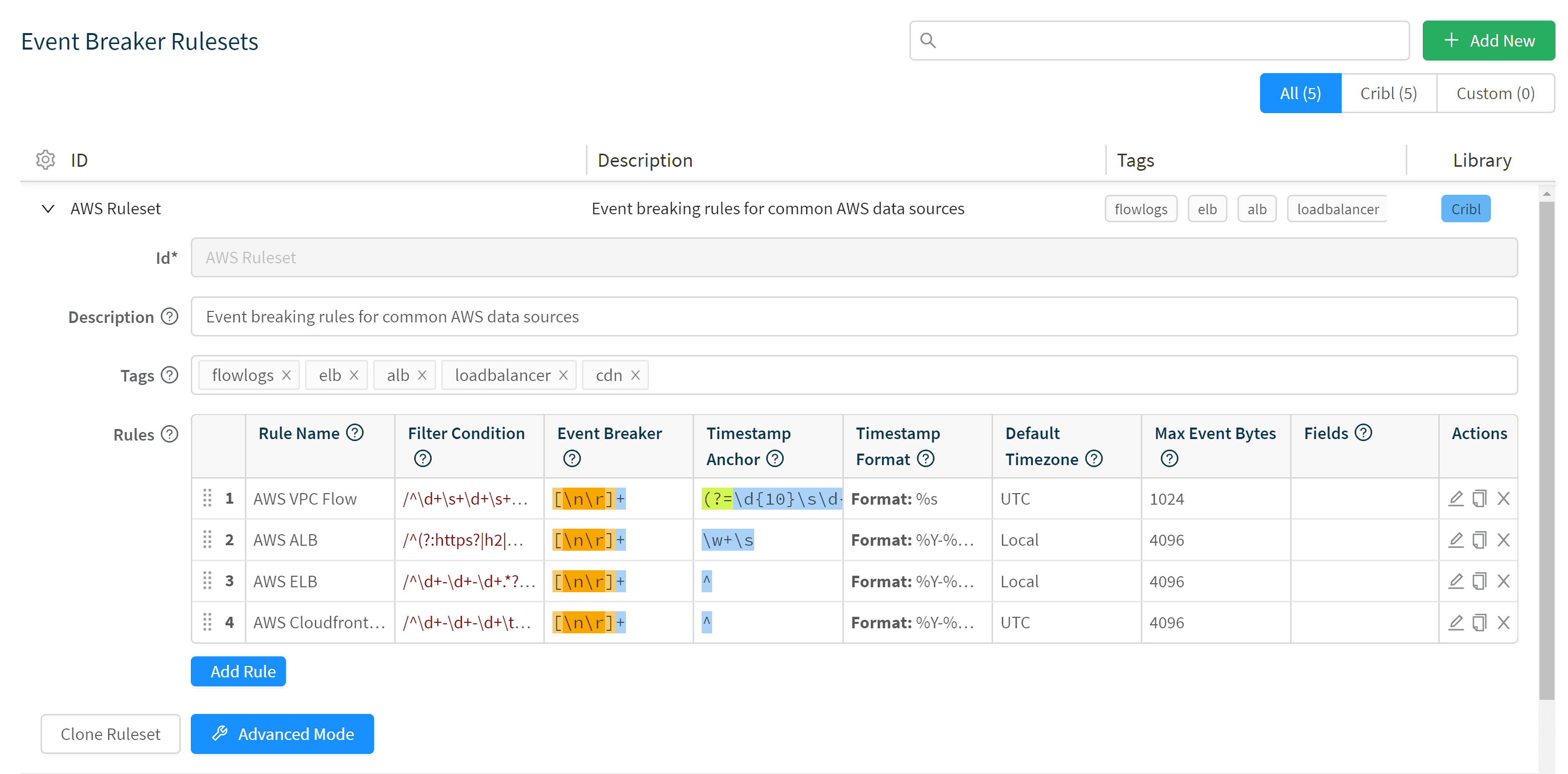Click the drag handle of rule 4
Screen dimensions: 1568x774
coord(207,622)
